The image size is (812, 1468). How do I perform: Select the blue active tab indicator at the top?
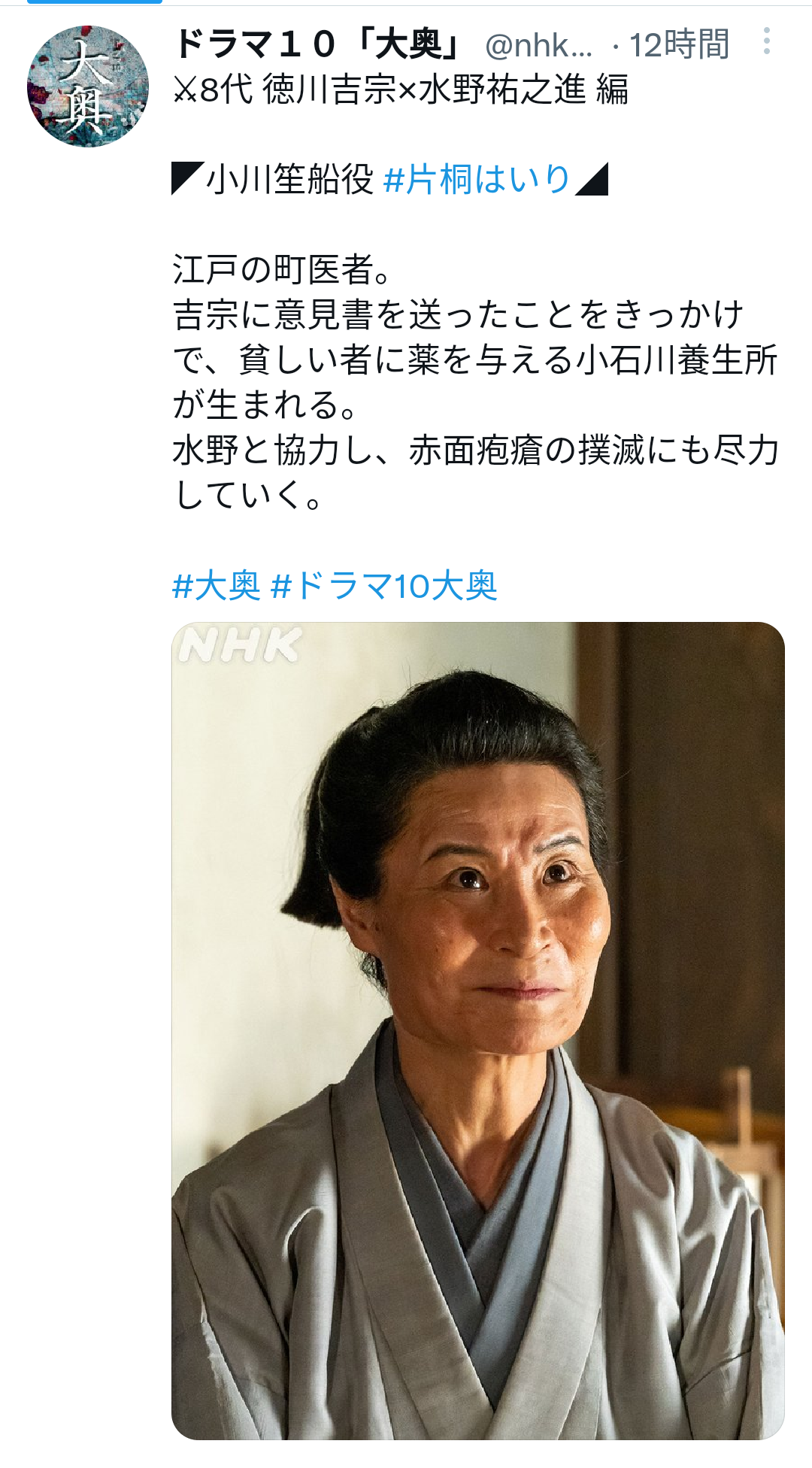pos(95,2)
